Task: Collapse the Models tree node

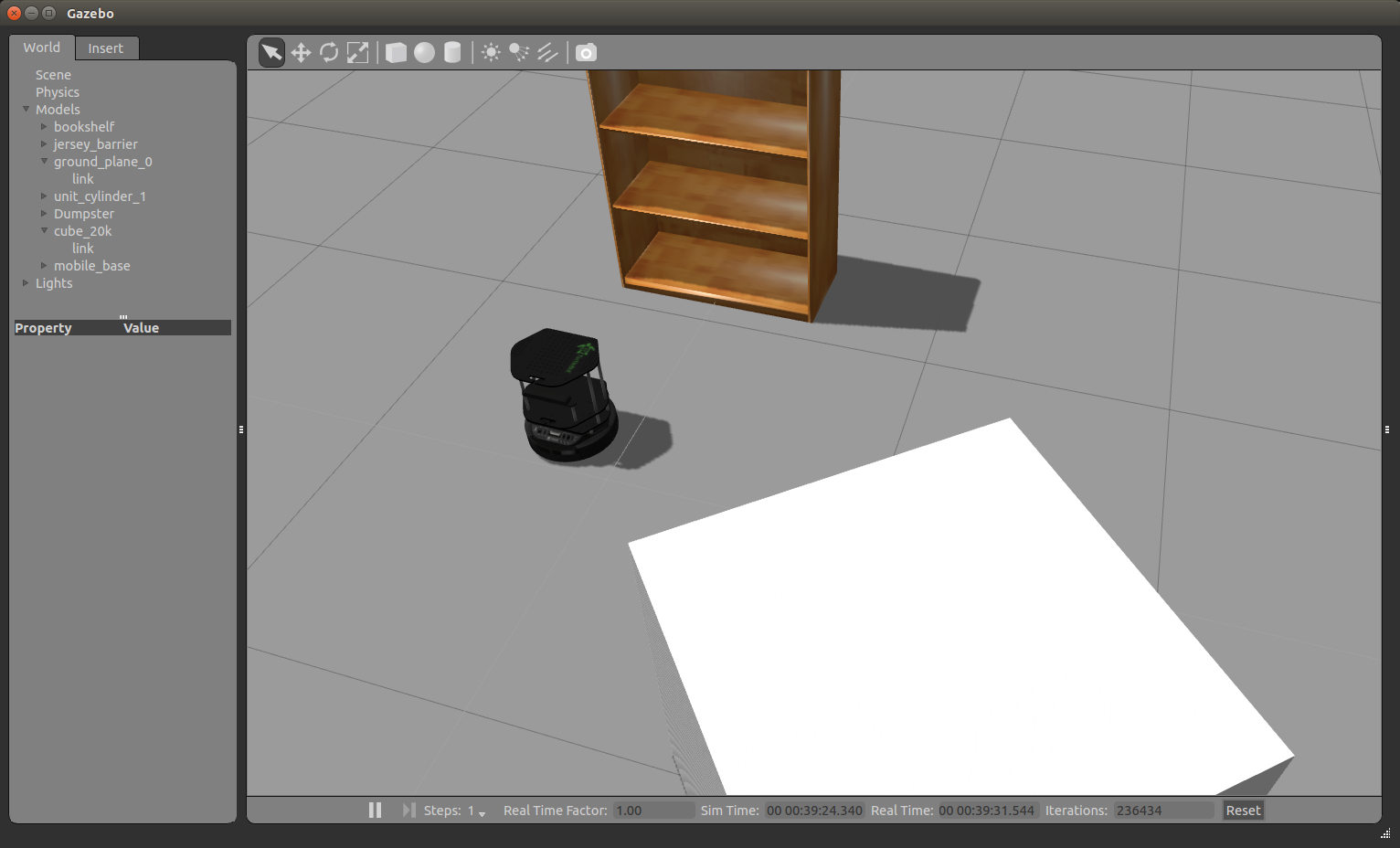Action: (27, 109)
